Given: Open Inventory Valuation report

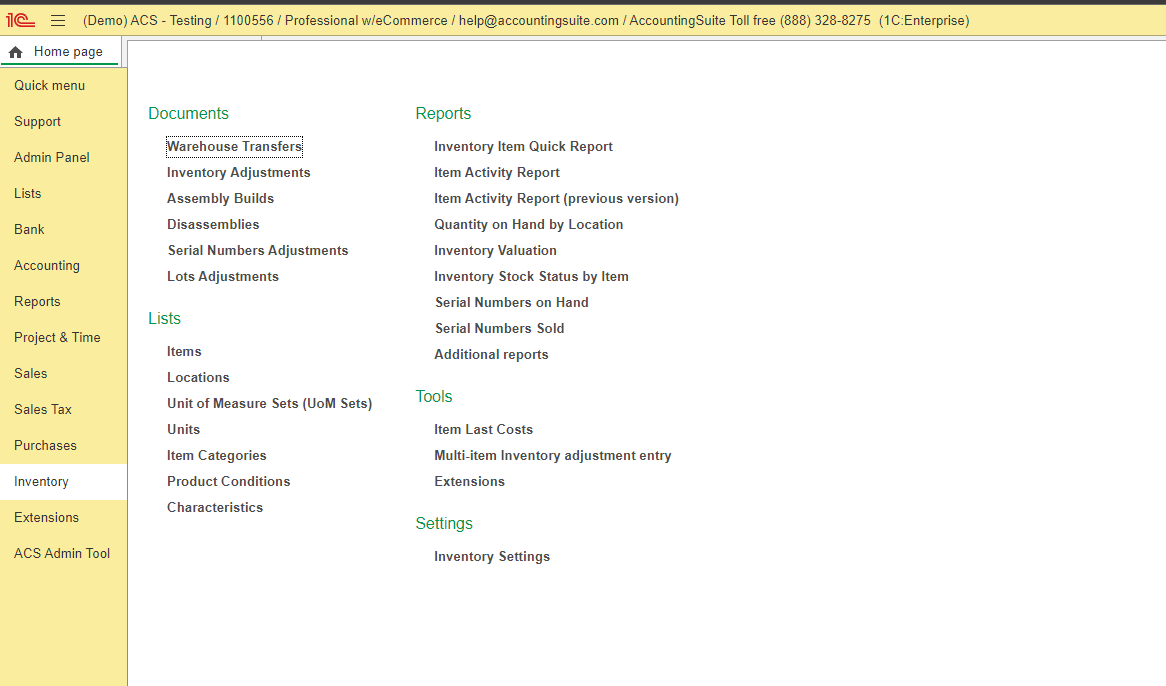Looking at the screenshot, I should tap(495, 250).
